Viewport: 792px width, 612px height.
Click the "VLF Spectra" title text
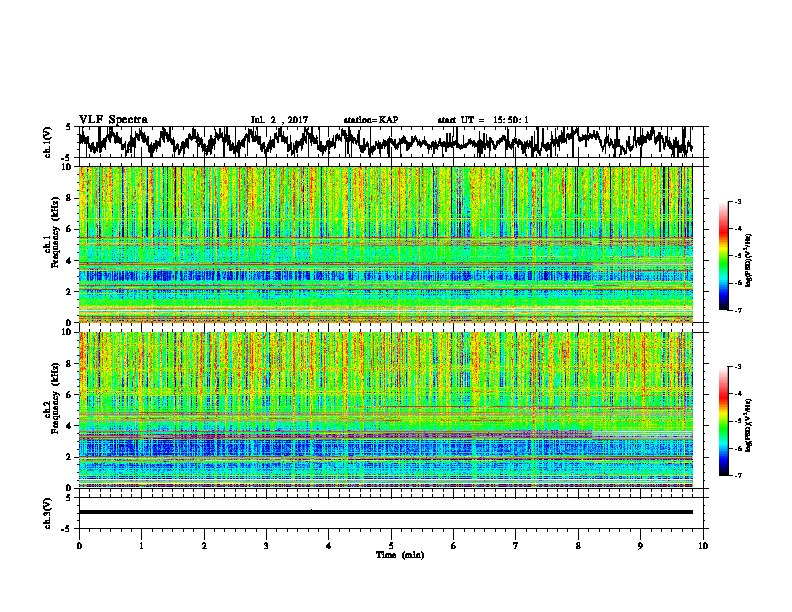pos(113,120)
